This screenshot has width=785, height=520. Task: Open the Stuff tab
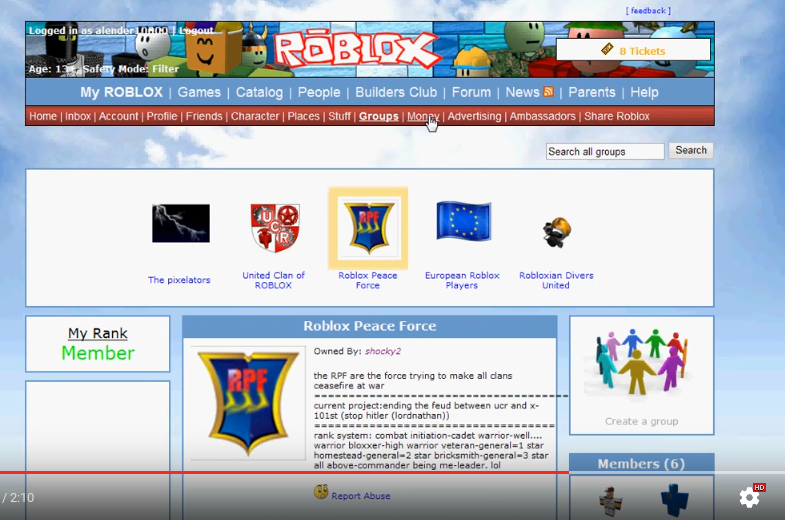coord(339,116)
